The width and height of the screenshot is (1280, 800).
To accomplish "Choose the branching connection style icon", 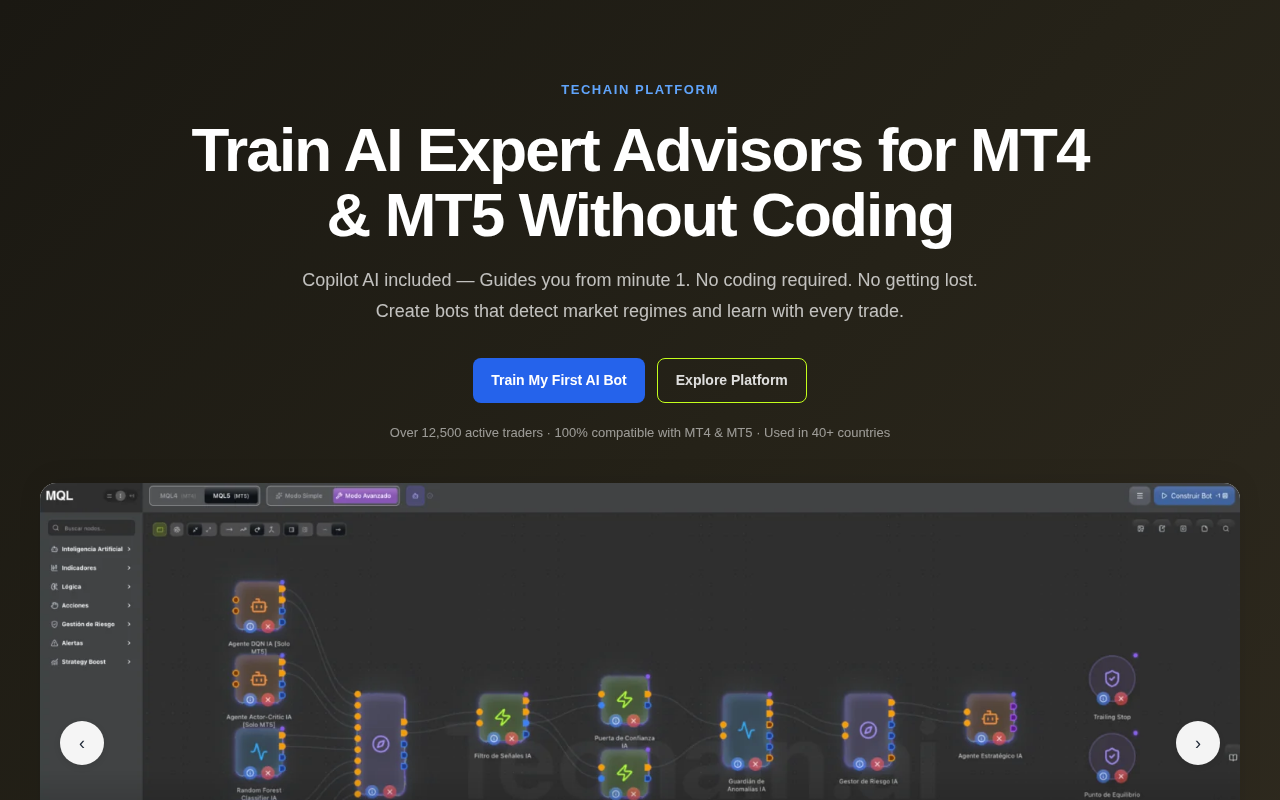I will [271, 530].
